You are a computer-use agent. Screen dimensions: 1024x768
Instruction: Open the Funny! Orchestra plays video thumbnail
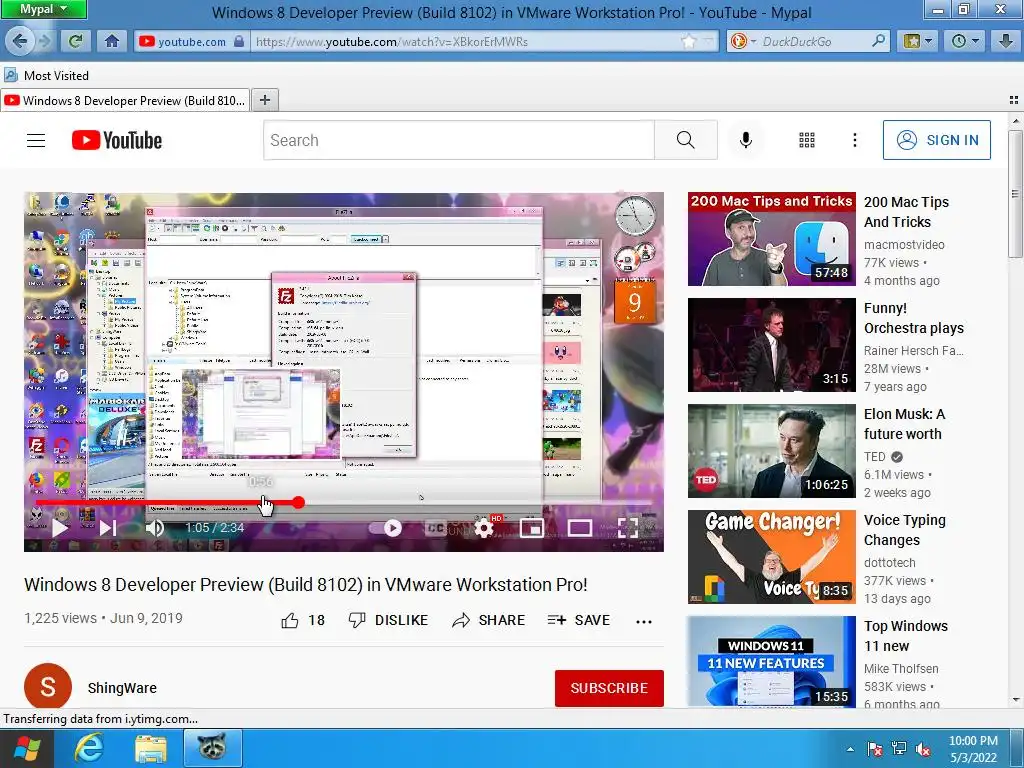pos(771,345)
